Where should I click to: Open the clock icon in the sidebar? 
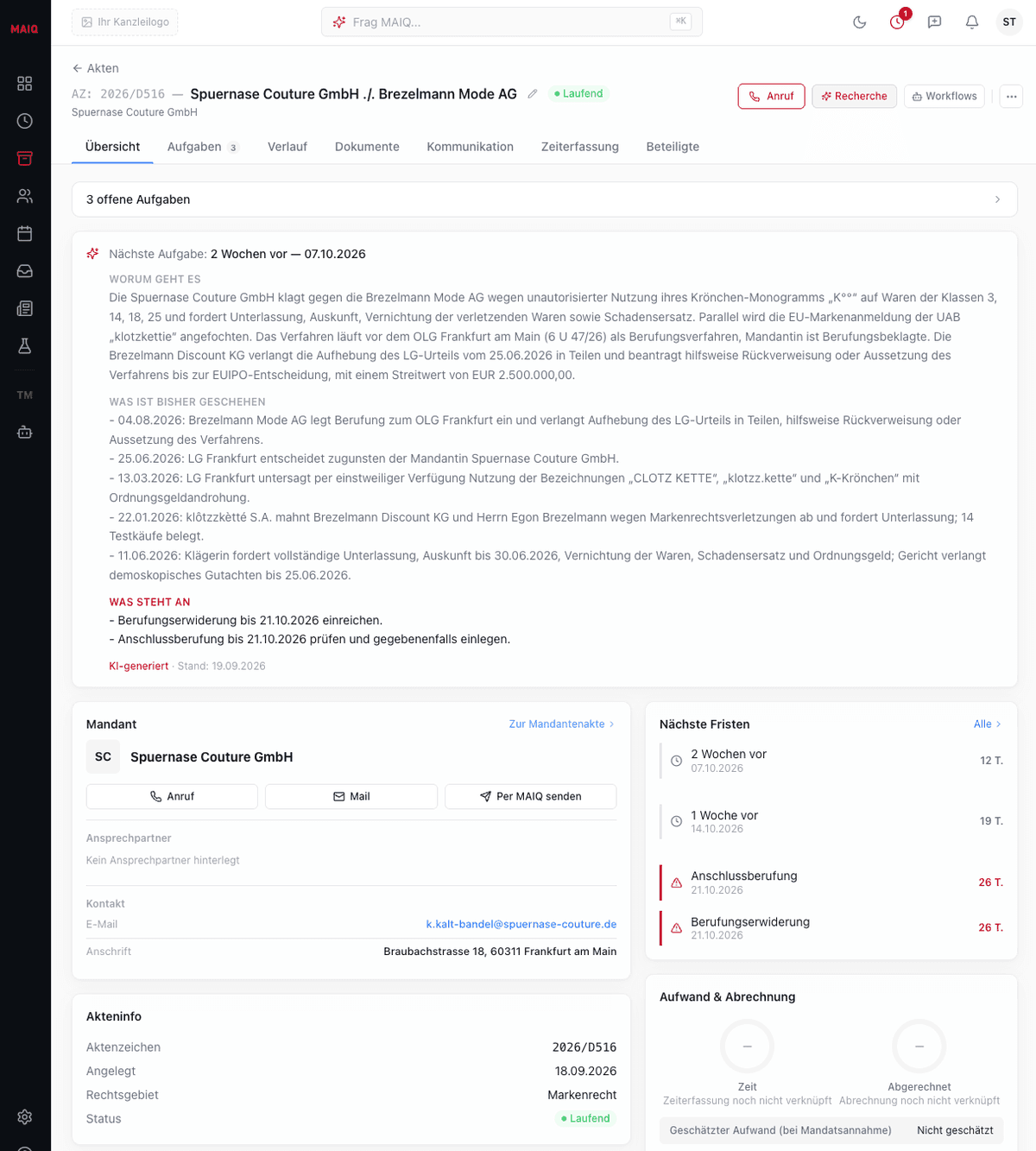point(25,121)
